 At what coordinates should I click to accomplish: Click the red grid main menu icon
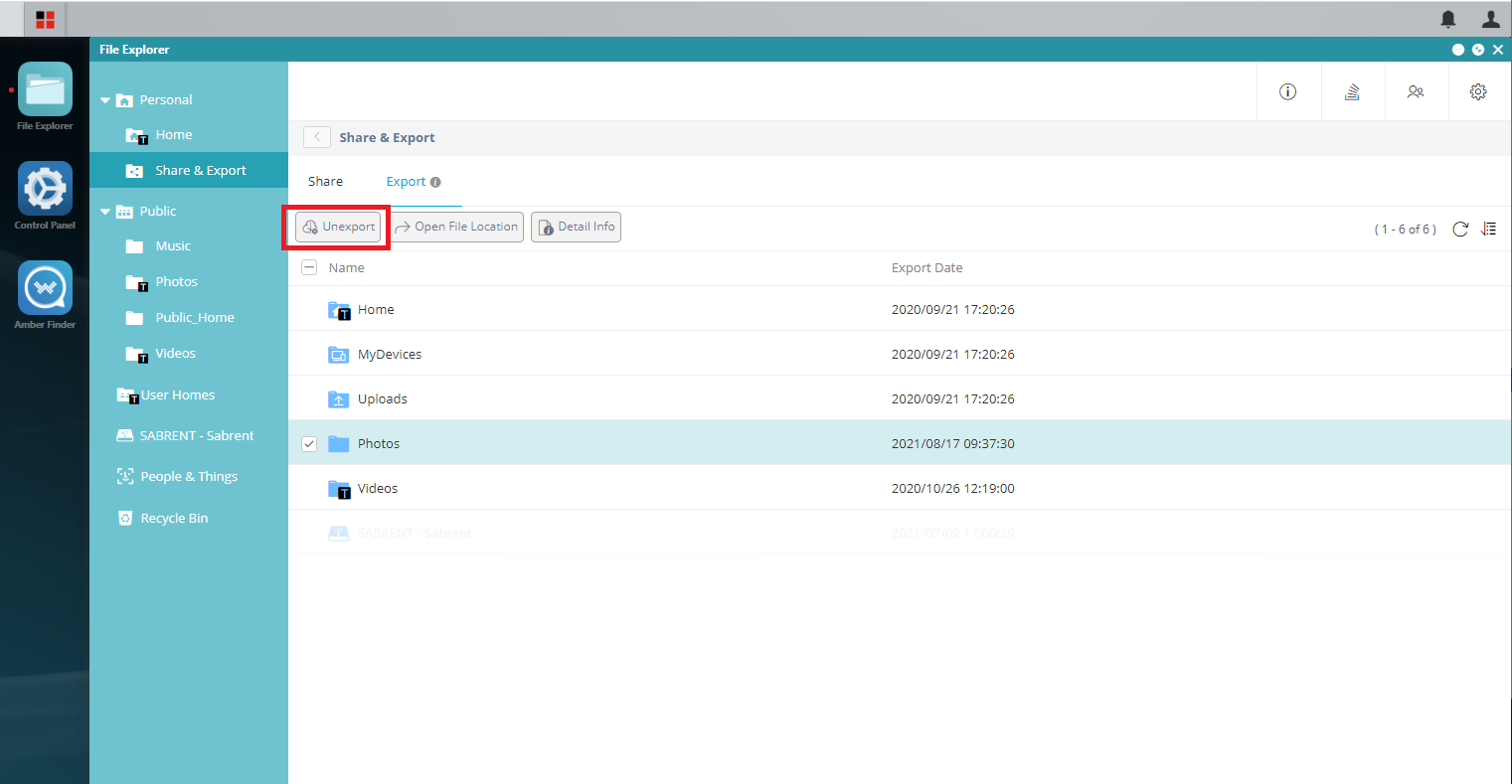[45, 19]
